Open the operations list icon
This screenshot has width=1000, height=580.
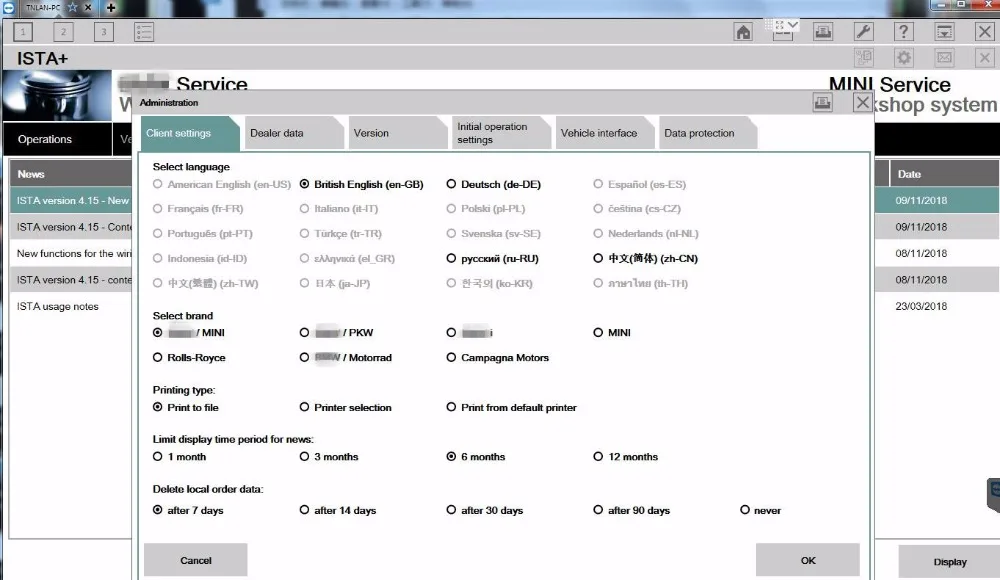(x=144, y=31)
